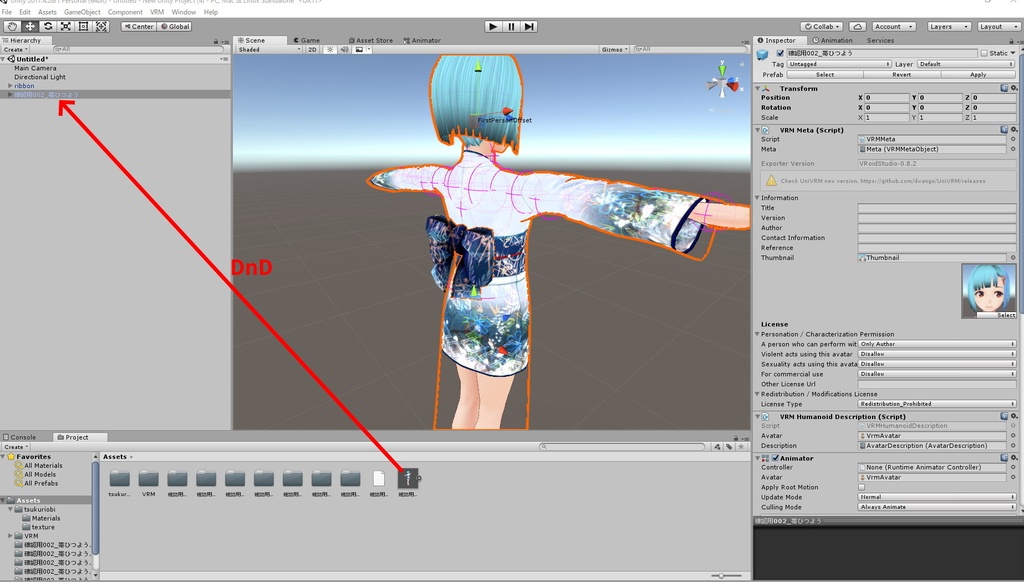Toggle scene lighting in the Scene view bar
Screen dimensions: 1024x582
coord(330,49)
